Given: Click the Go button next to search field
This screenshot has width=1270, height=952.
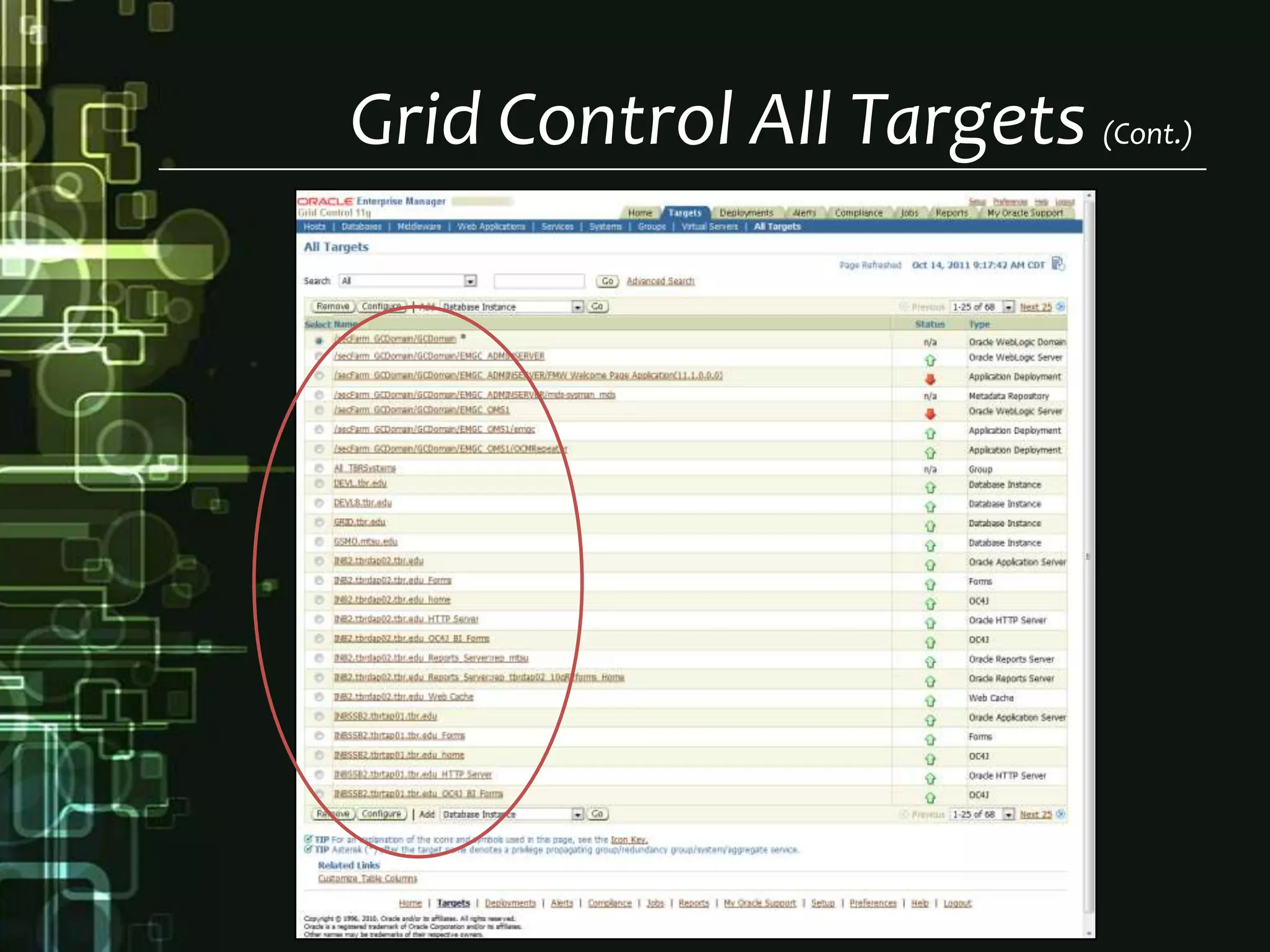Looking at the screenshot, I should click(x=607, y=281).
